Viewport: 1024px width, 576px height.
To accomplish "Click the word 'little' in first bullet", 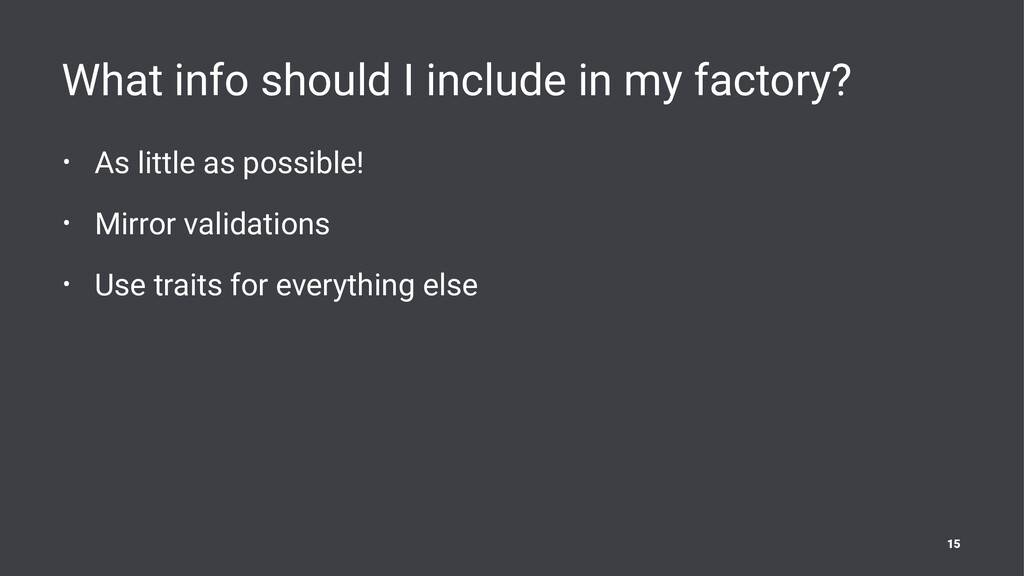I will click(x=166, y=163).
